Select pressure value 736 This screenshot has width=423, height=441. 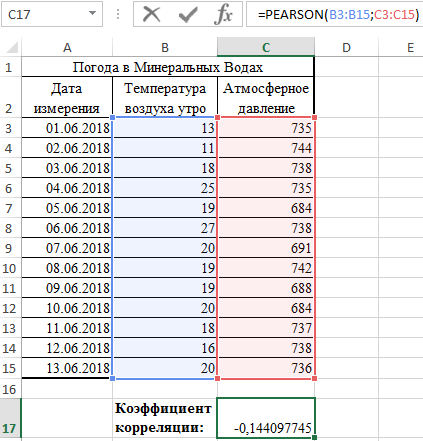[266, 368]
